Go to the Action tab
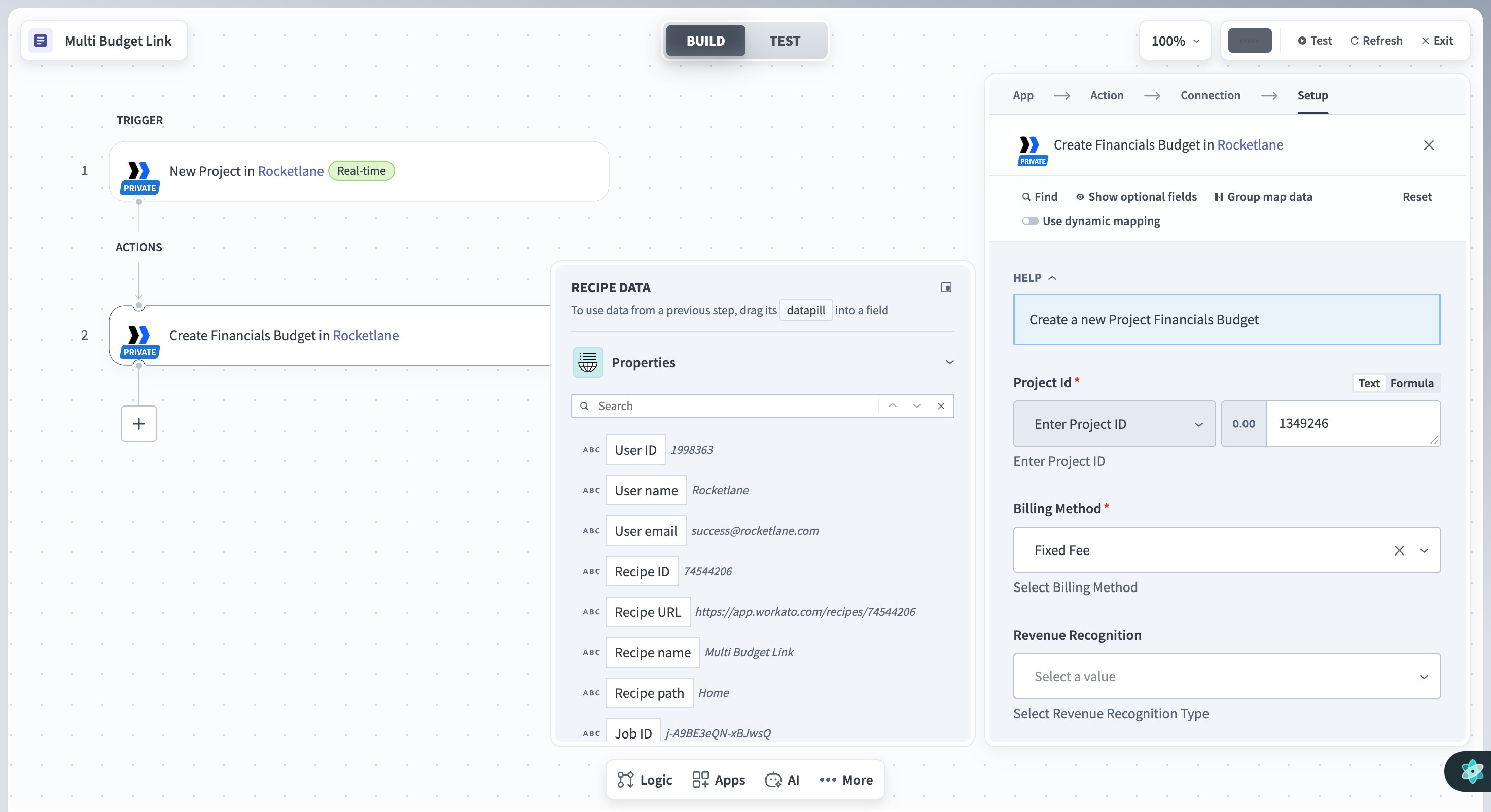This screenshot has width=1491, height=812. point(1106,95)
